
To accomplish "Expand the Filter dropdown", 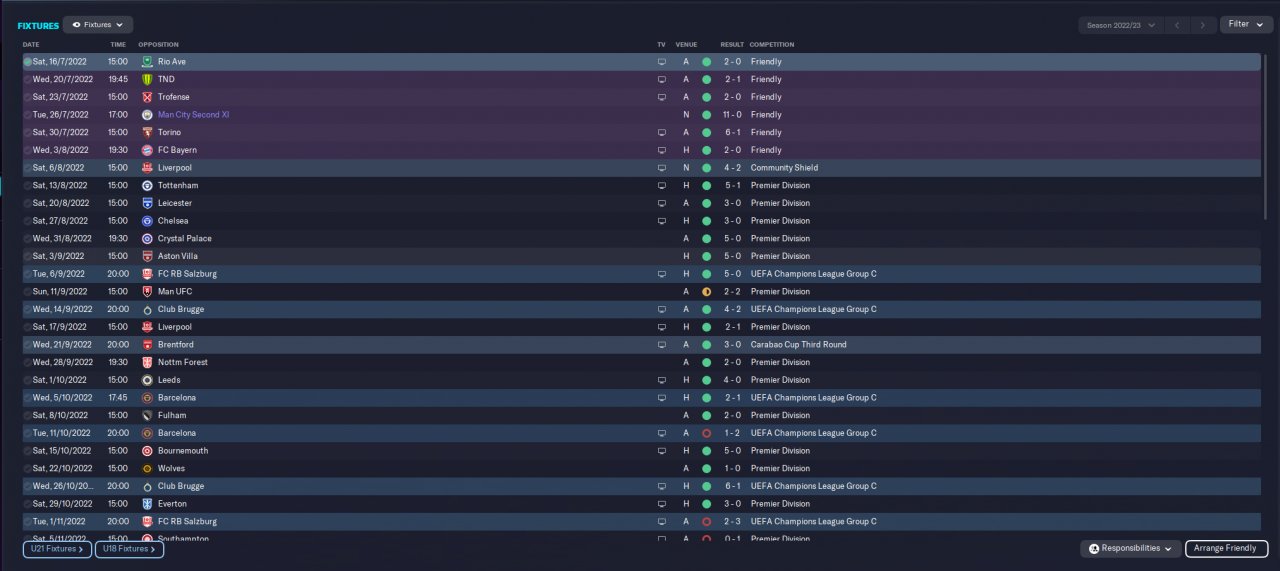I will 1246,24.
